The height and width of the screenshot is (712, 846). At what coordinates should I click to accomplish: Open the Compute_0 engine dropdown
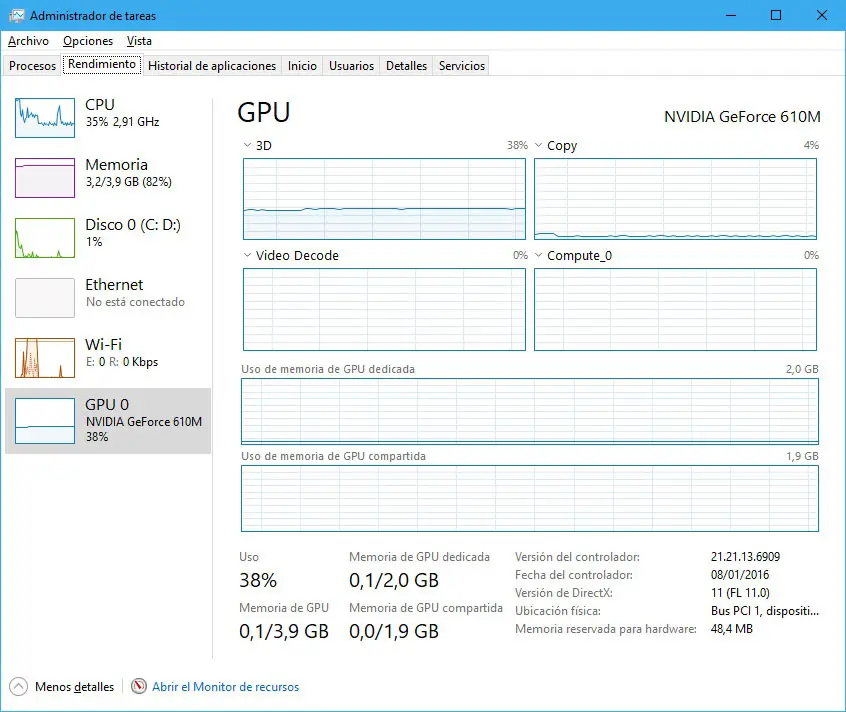pyautogui.click(x=539, y=256)
